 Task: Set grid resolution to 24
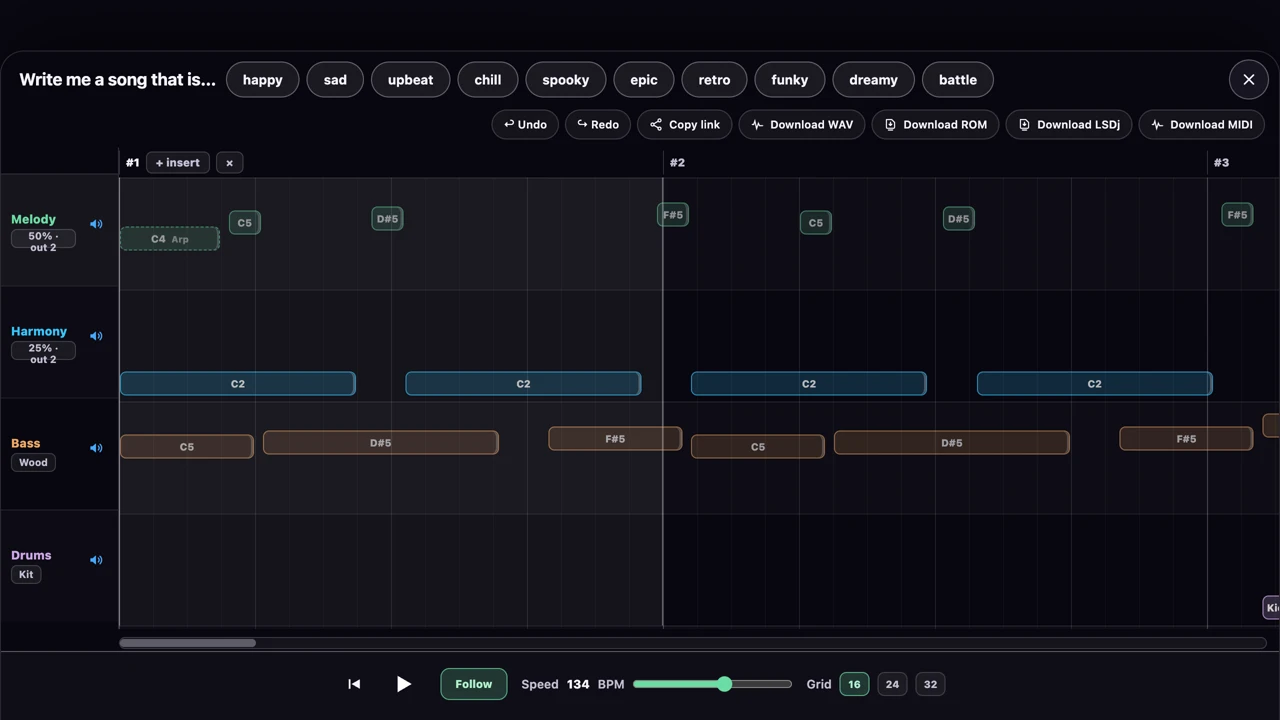tap(892, 684)
